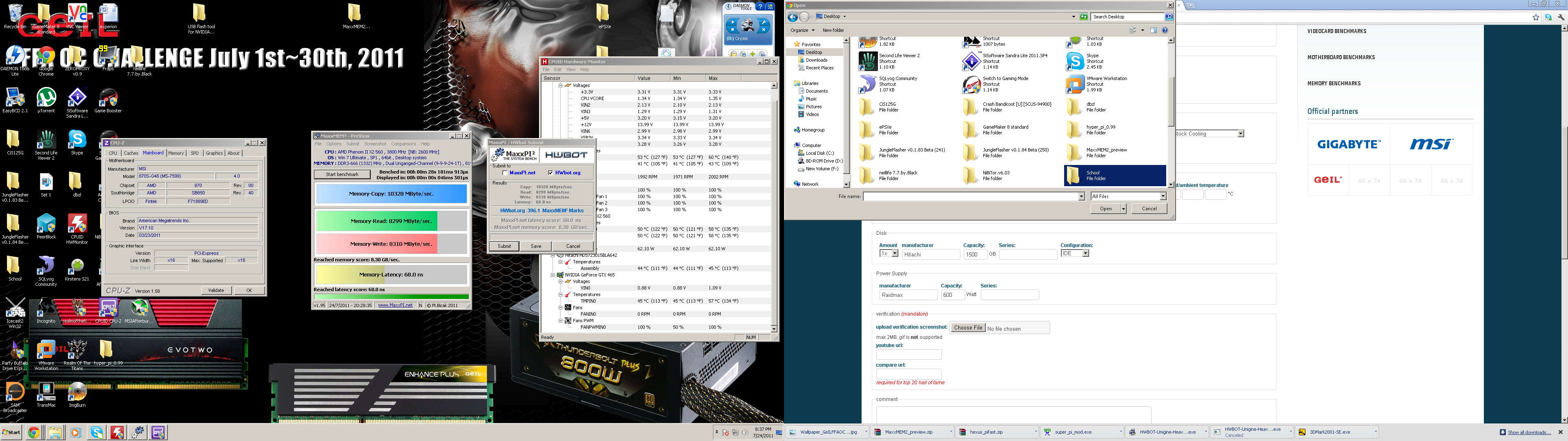Switch to the CPU tab in CPU-Z
The width and height of the screenshot is (1568, 441).
point(113,154)
